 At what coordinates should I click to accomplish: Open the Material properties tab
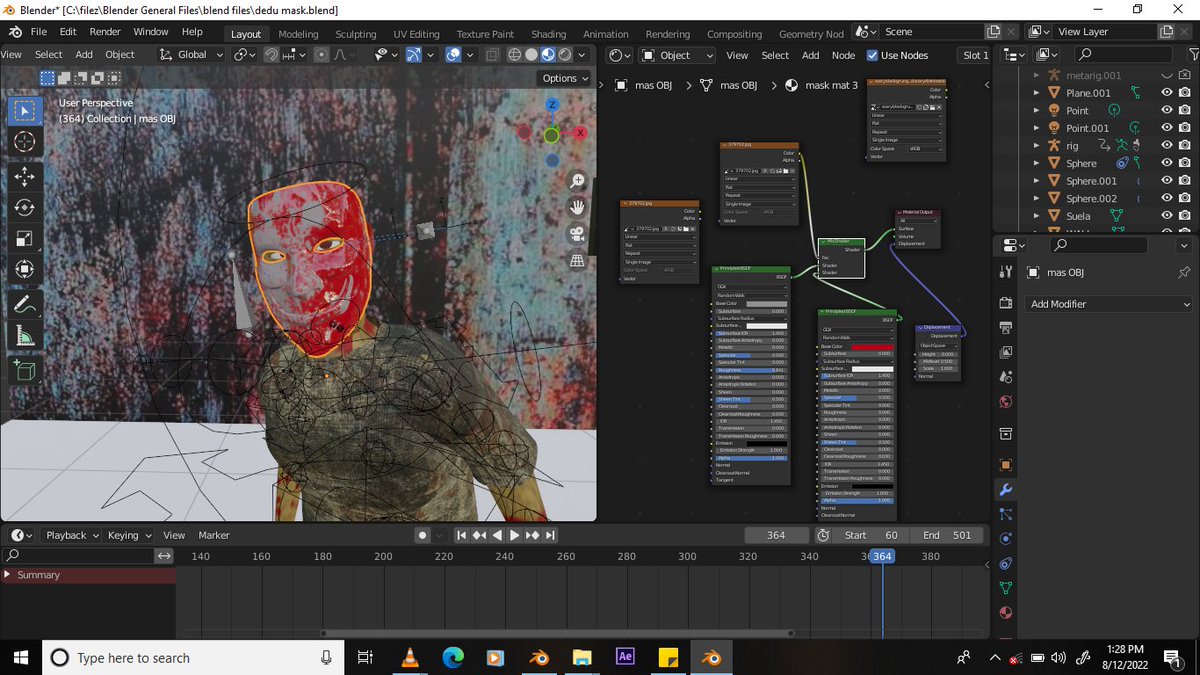coord(1006,613)
